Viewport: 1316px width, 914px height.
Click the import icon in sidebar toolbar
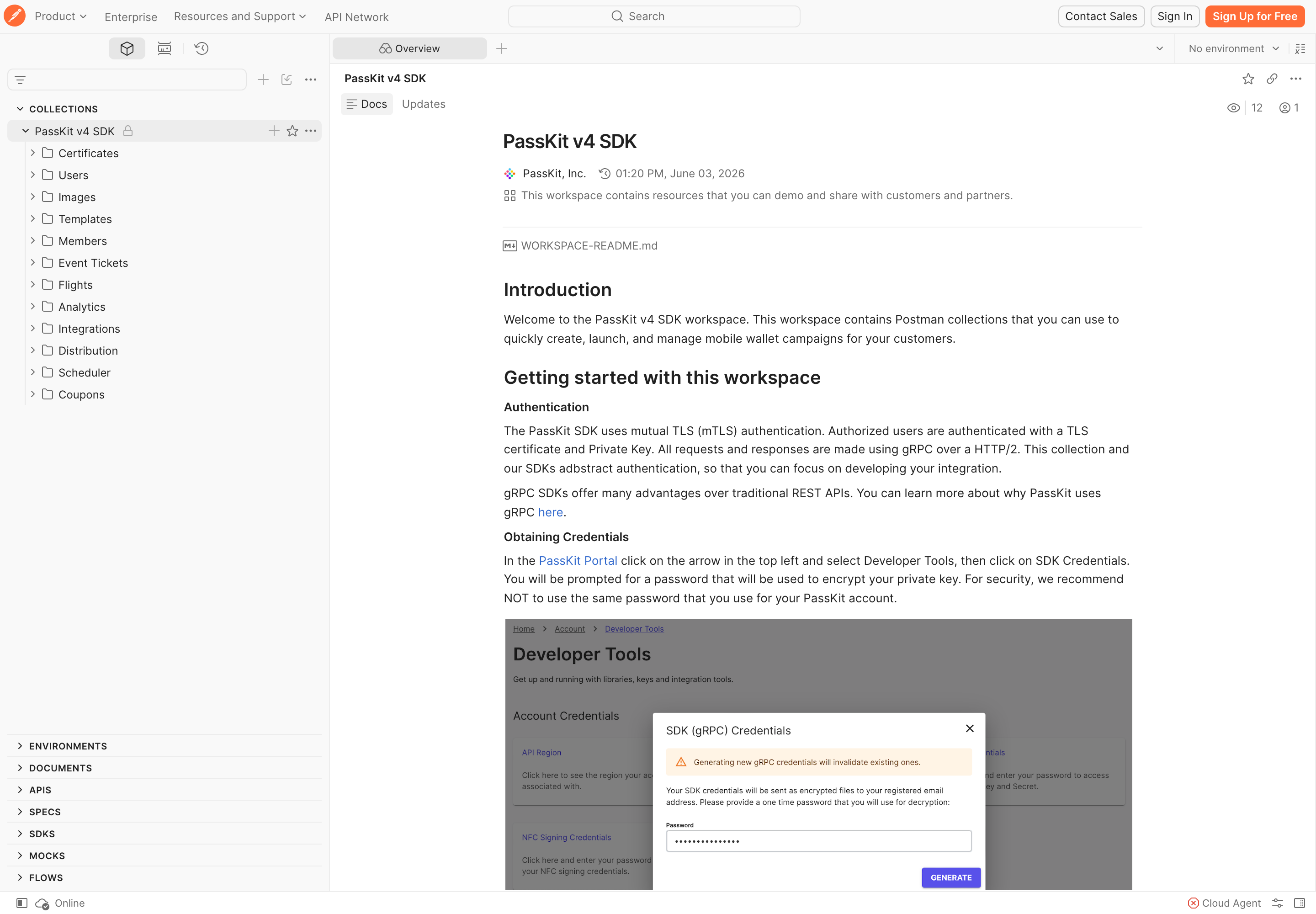(287, 80)
